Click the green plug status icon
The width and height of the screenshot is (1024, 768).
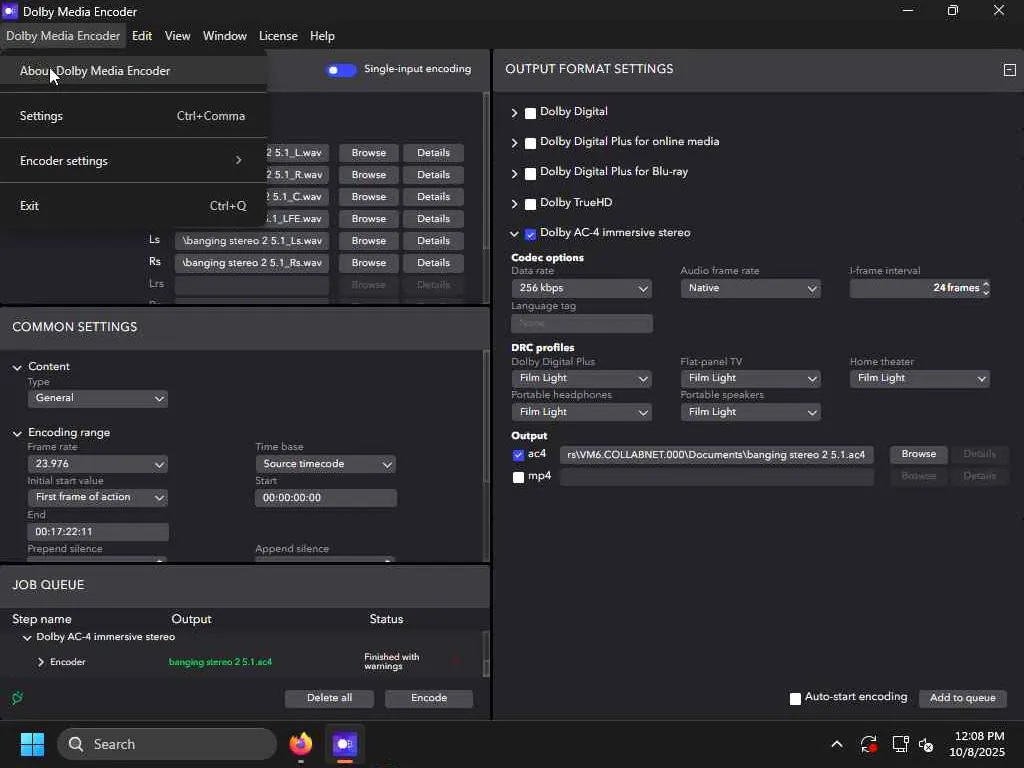point(17,698)
